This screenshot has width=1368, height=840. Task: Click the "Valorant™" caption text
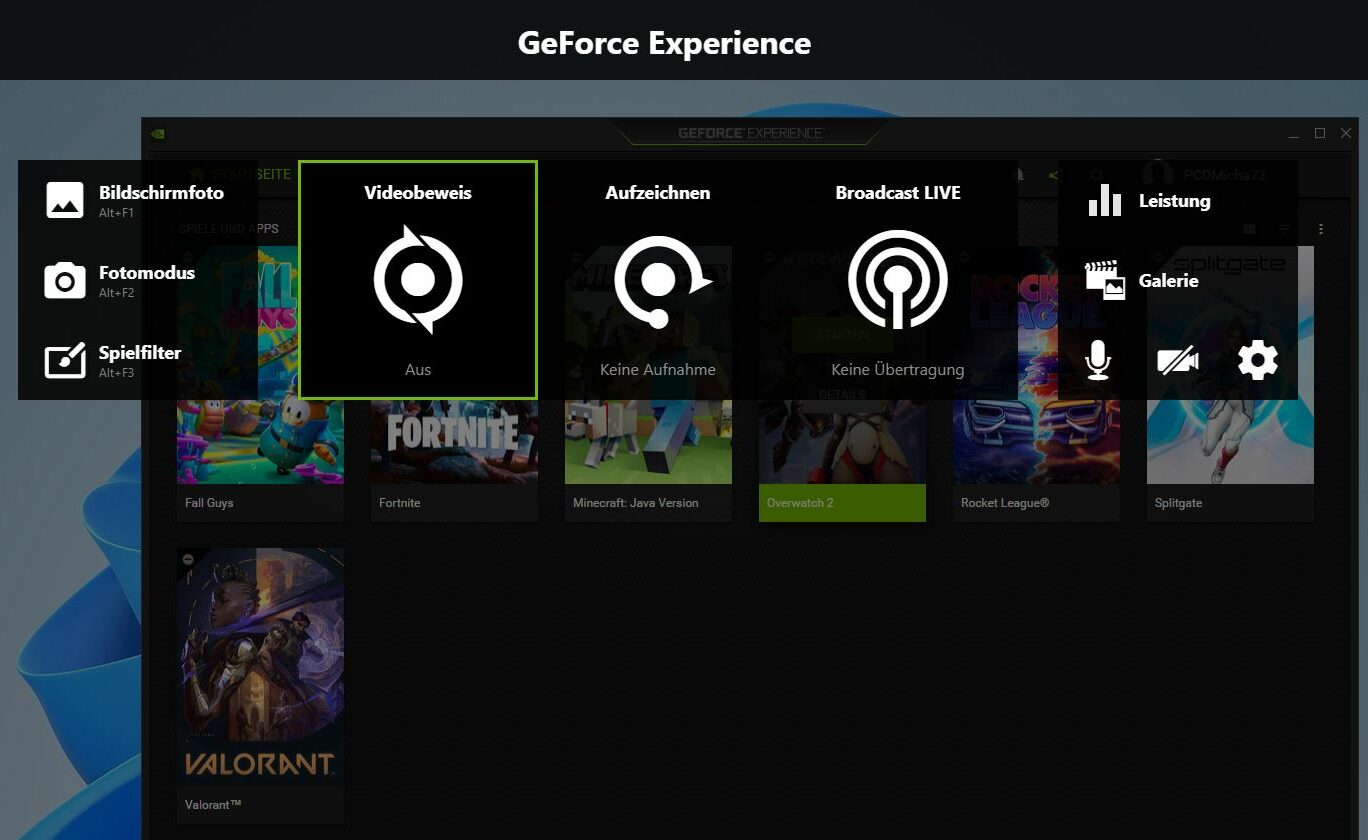pyautogui.click(x=213, y=805)
